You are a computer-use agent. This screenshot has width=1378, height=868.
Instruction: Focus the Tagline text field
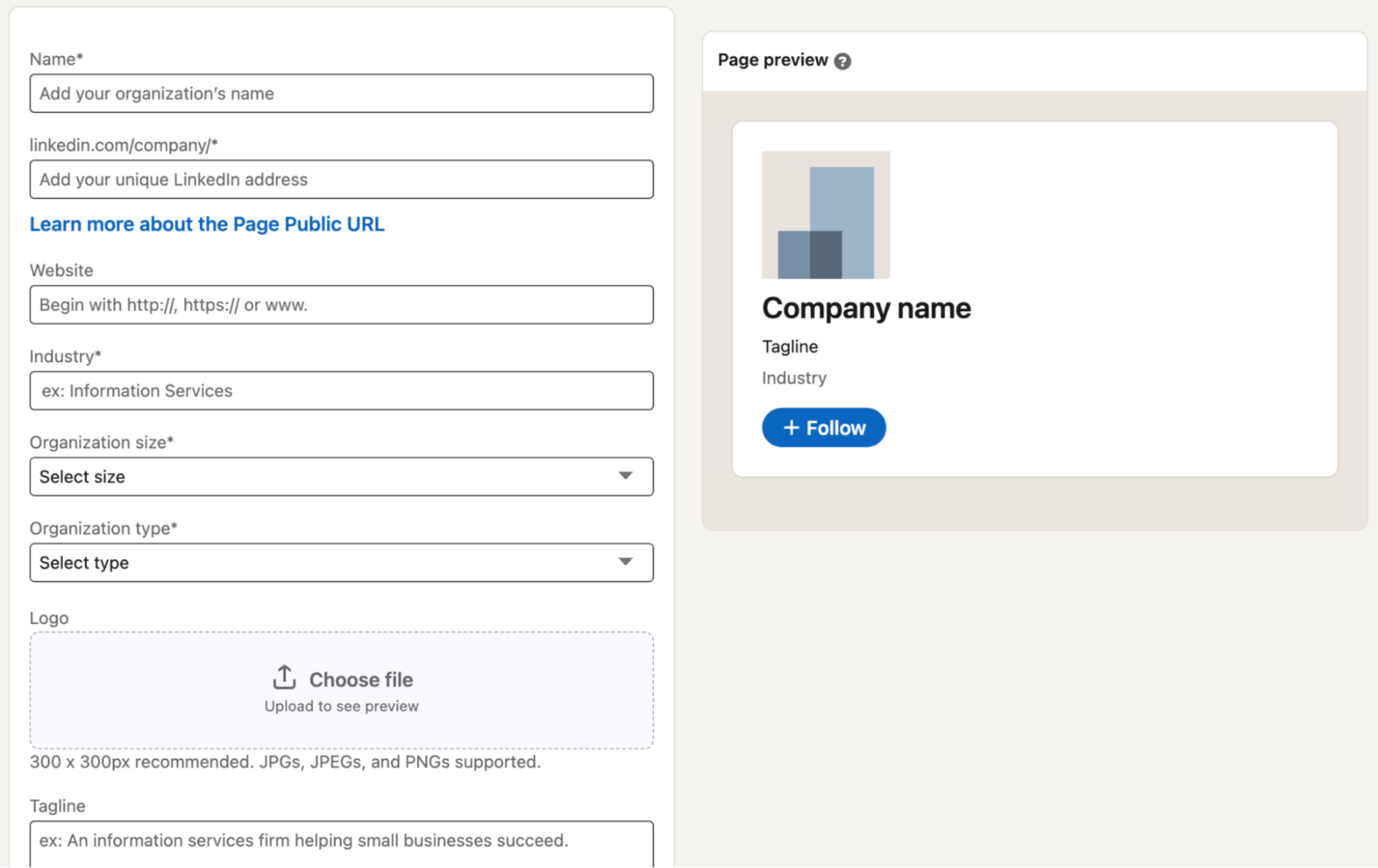[342, 841]
